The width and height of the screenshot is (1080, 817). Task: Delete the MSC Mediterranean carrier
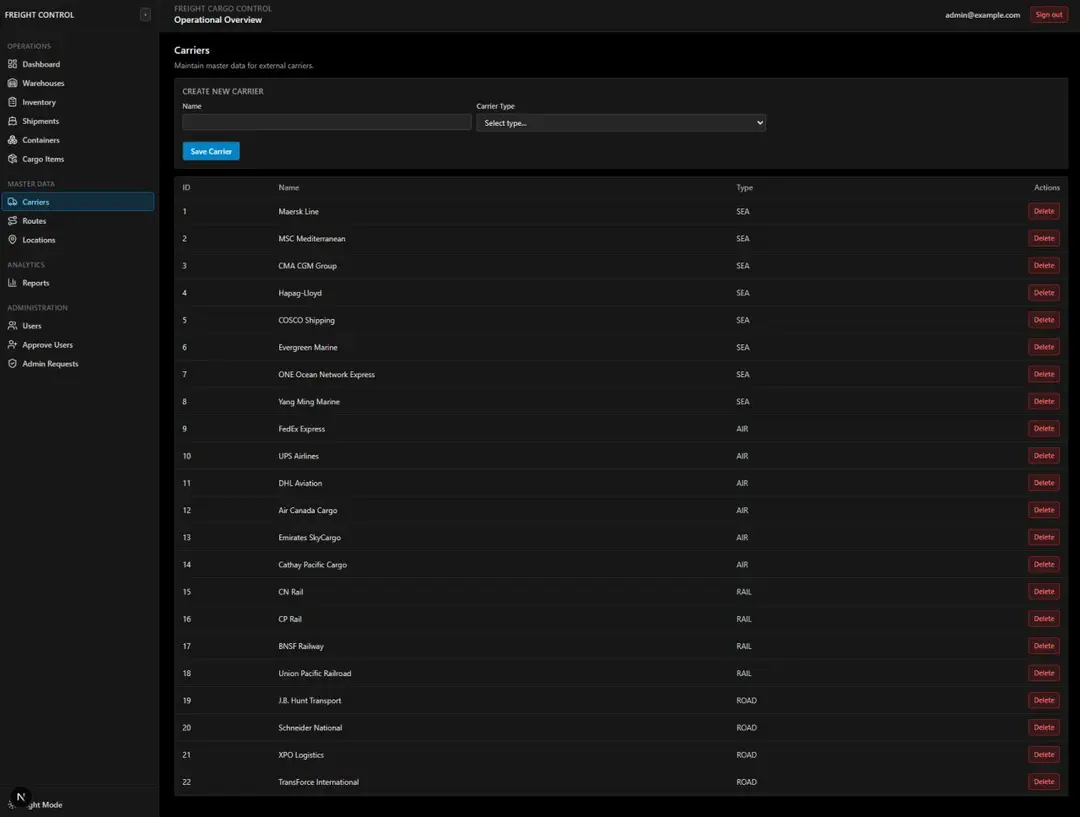click(1043, 238)
